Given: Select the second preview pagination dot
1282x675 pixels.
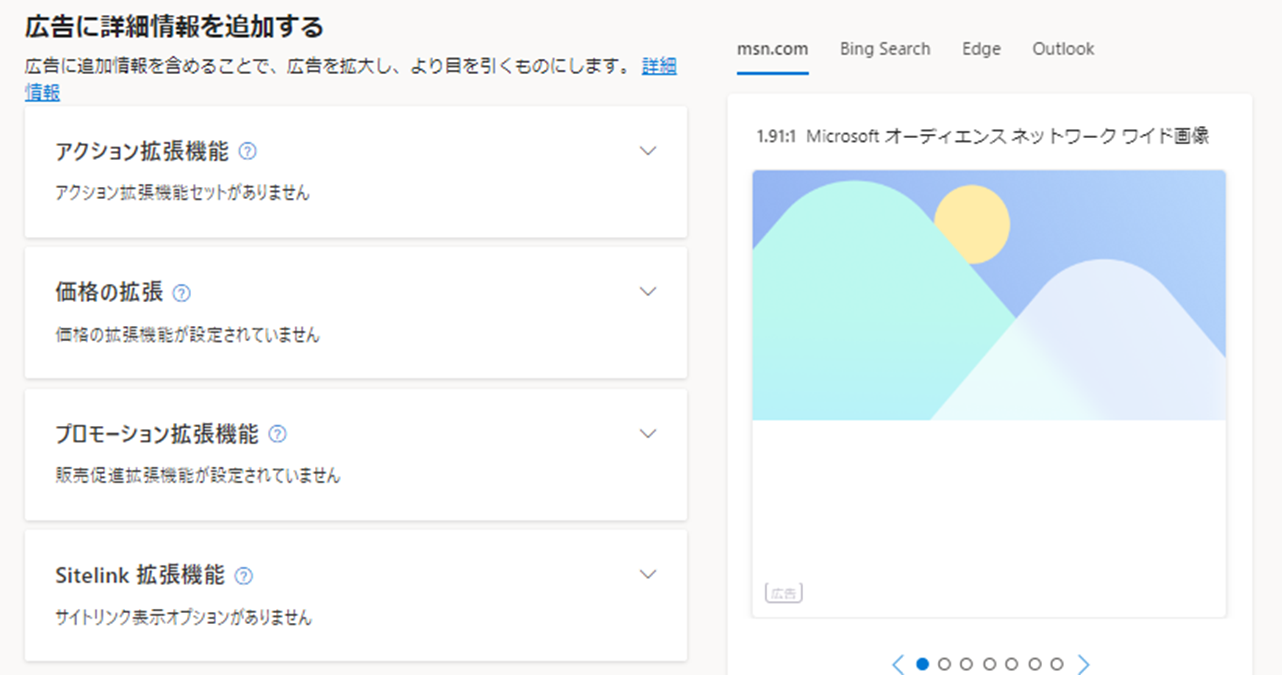Looking at the screenshot, I should 944,664.
